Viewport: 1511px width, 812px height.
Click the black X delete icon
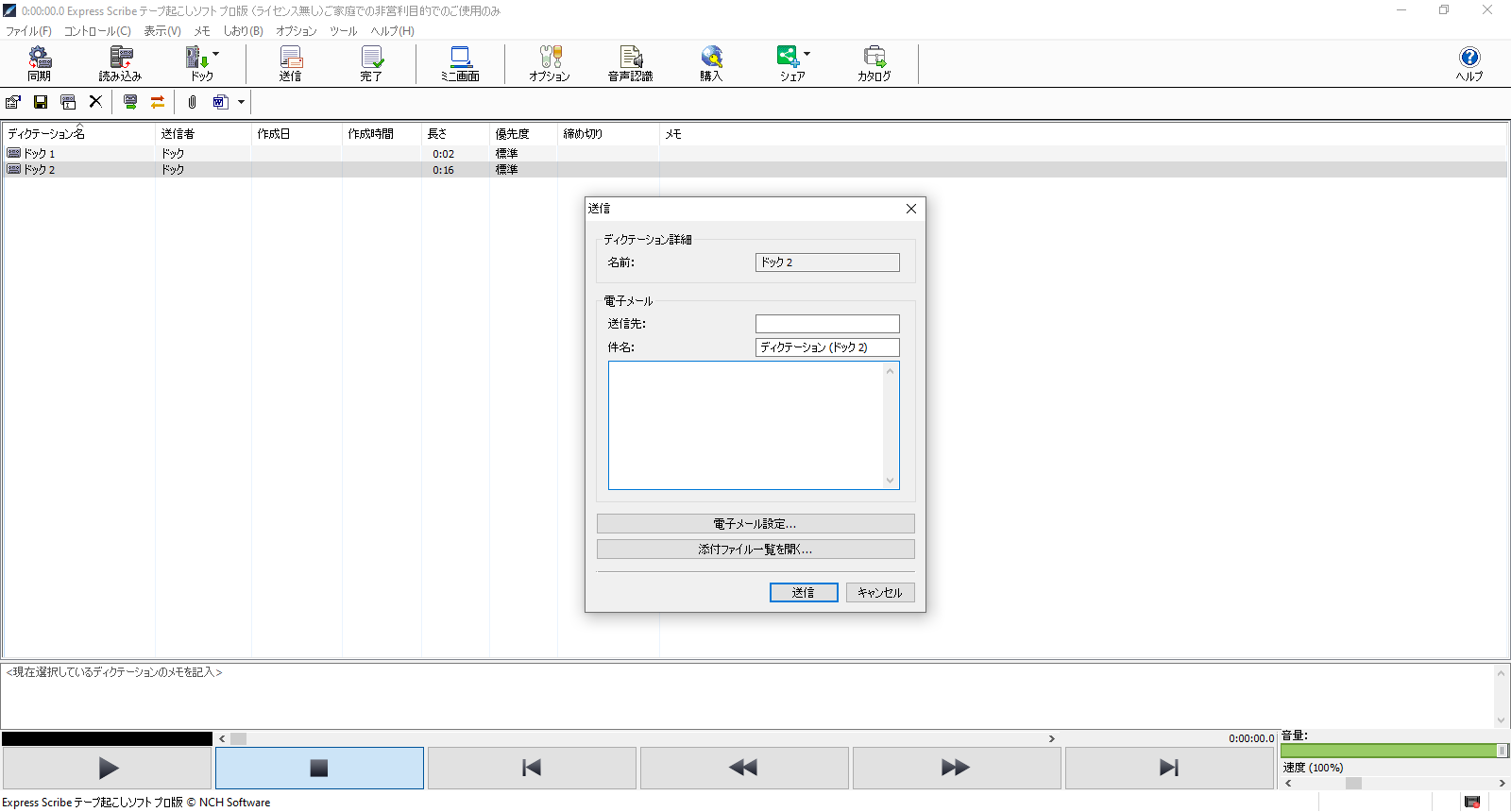(95, 102)
